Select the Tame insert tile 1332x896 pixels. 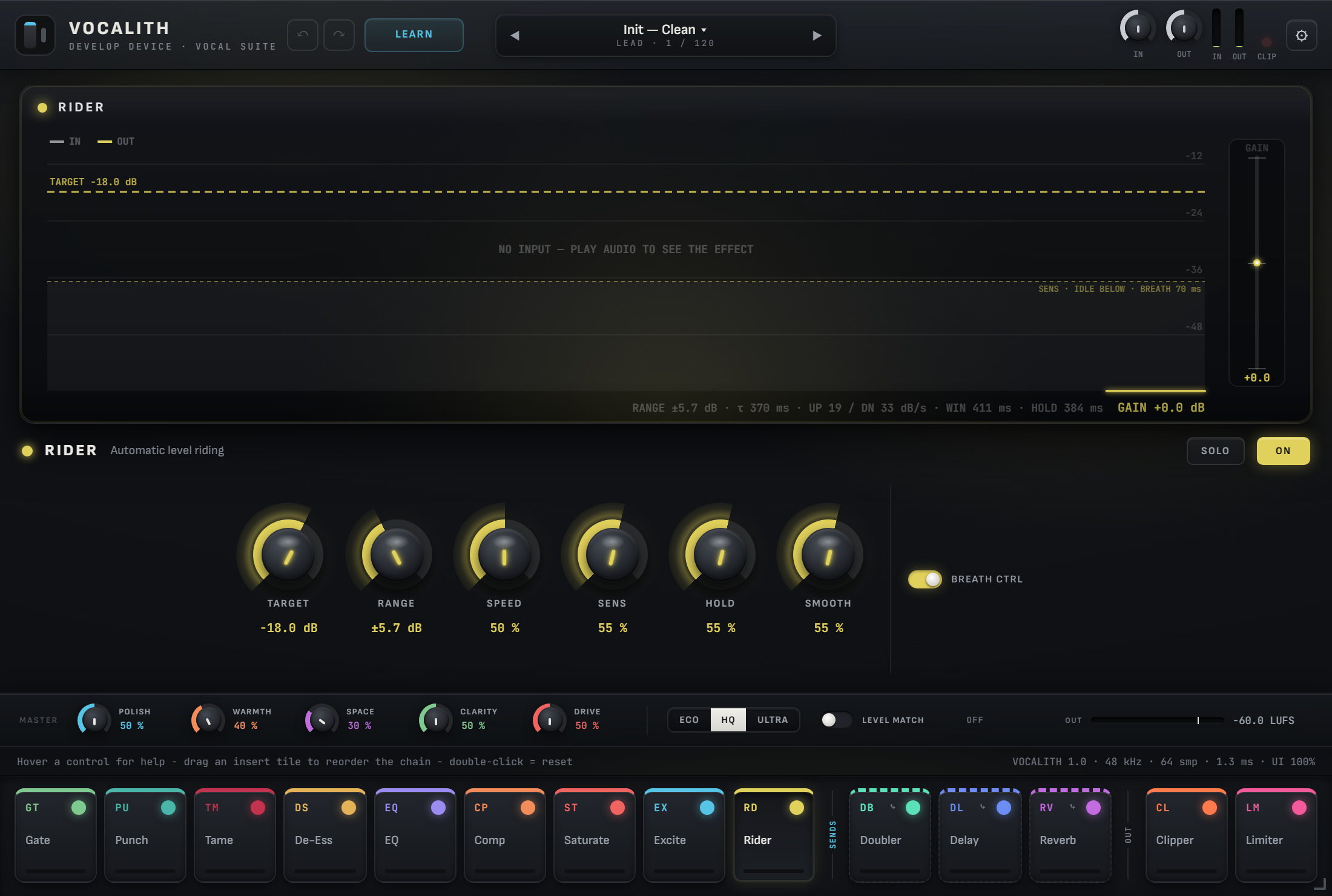click(235, 835)
